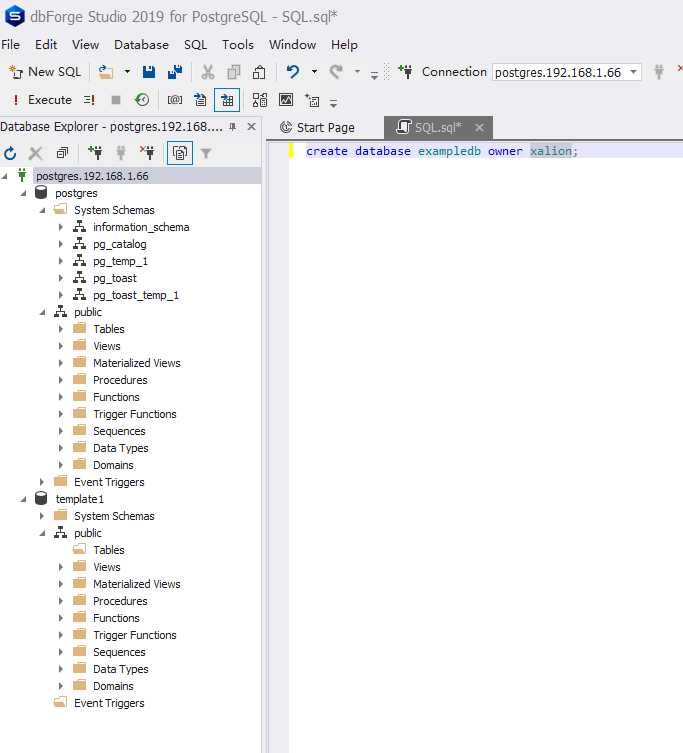Viewport: 683px width, 753px height.
Task: Click the grey Redo arrow
Action: (x=336, y=72)
